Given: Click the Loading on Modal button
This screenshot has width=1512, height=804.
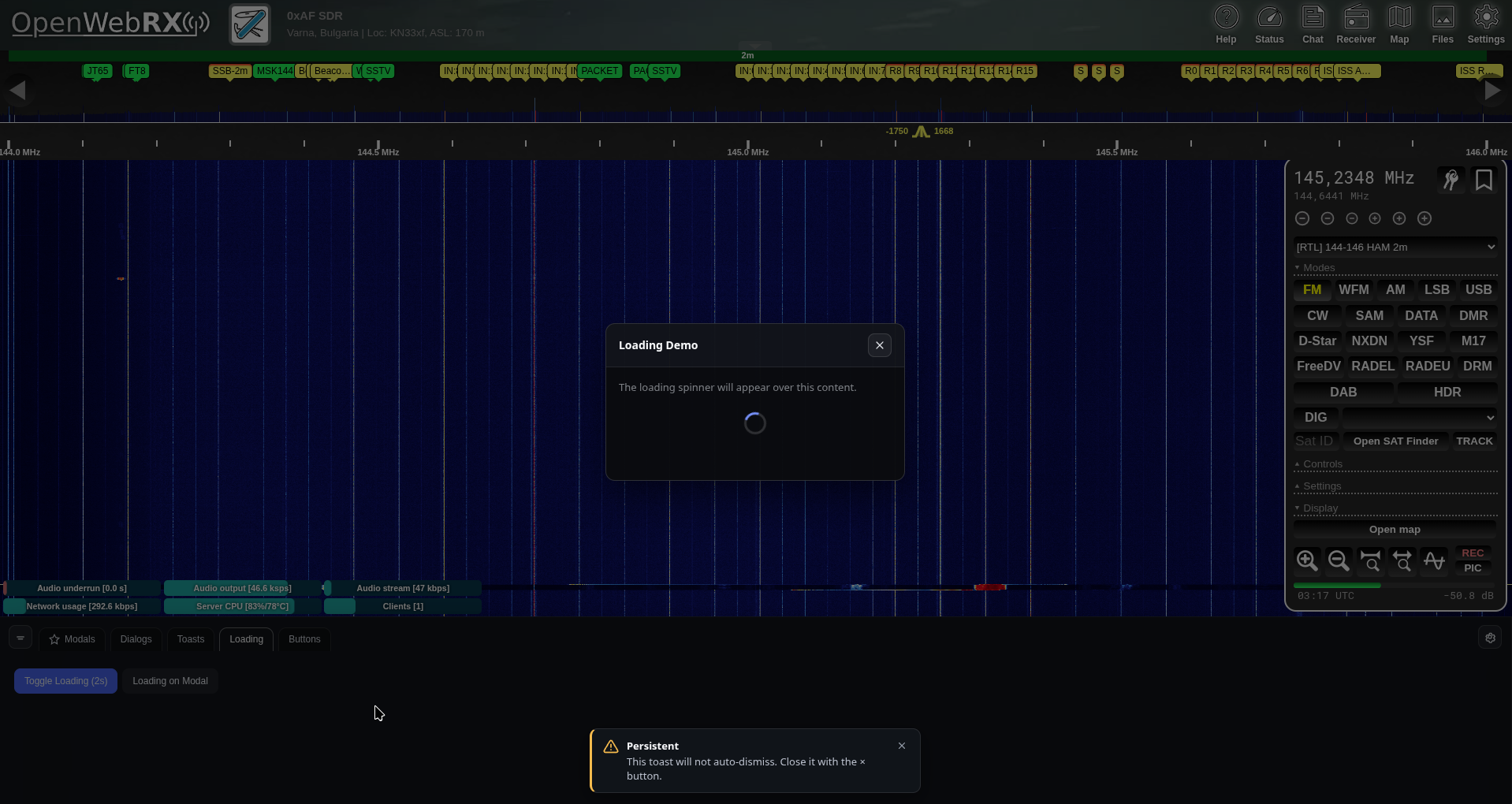Looking at the screenshot, I should [x=170, y=681].
